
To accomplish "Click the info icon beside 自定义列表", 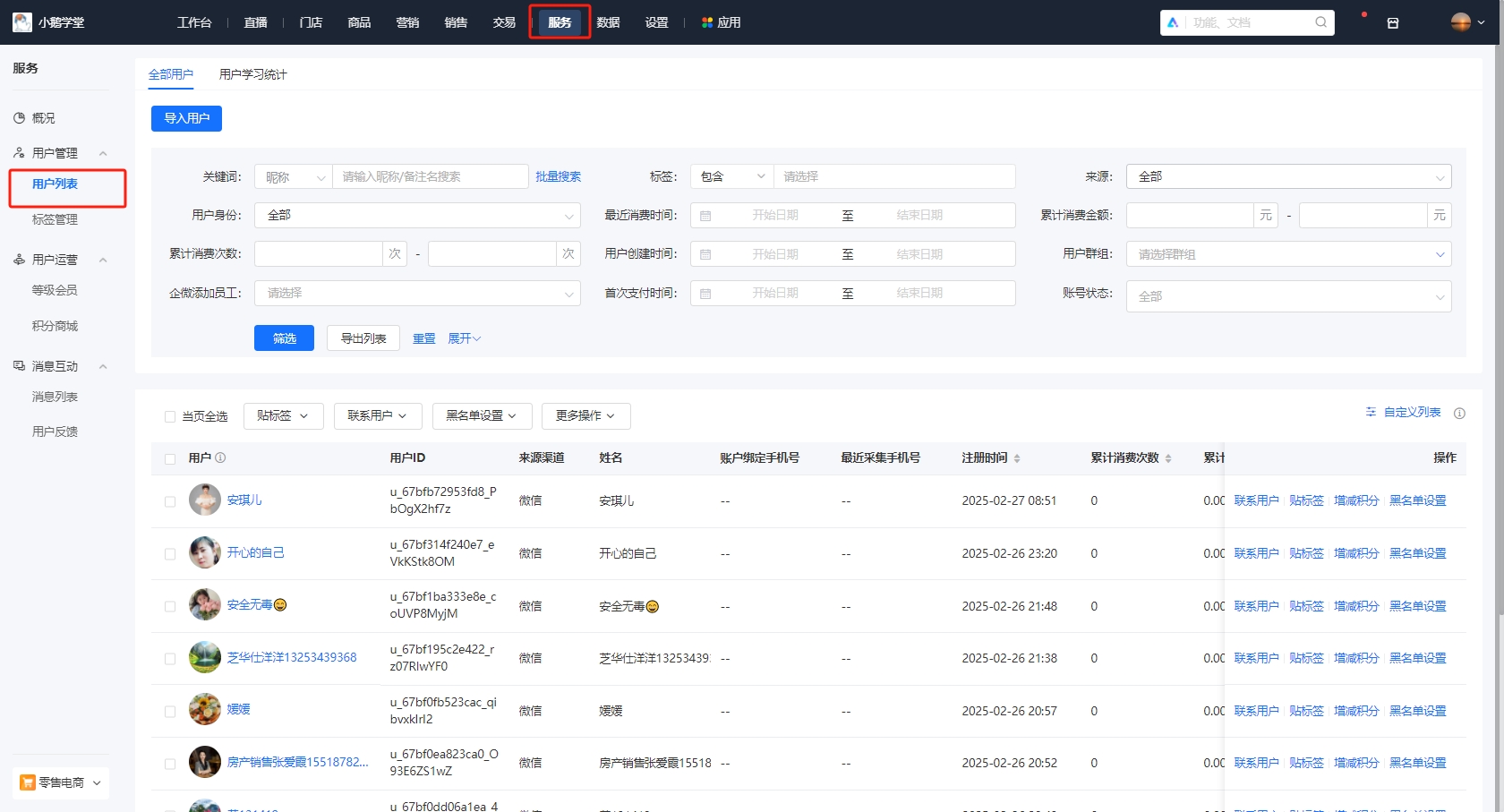I will click(x=1460, y=413).
